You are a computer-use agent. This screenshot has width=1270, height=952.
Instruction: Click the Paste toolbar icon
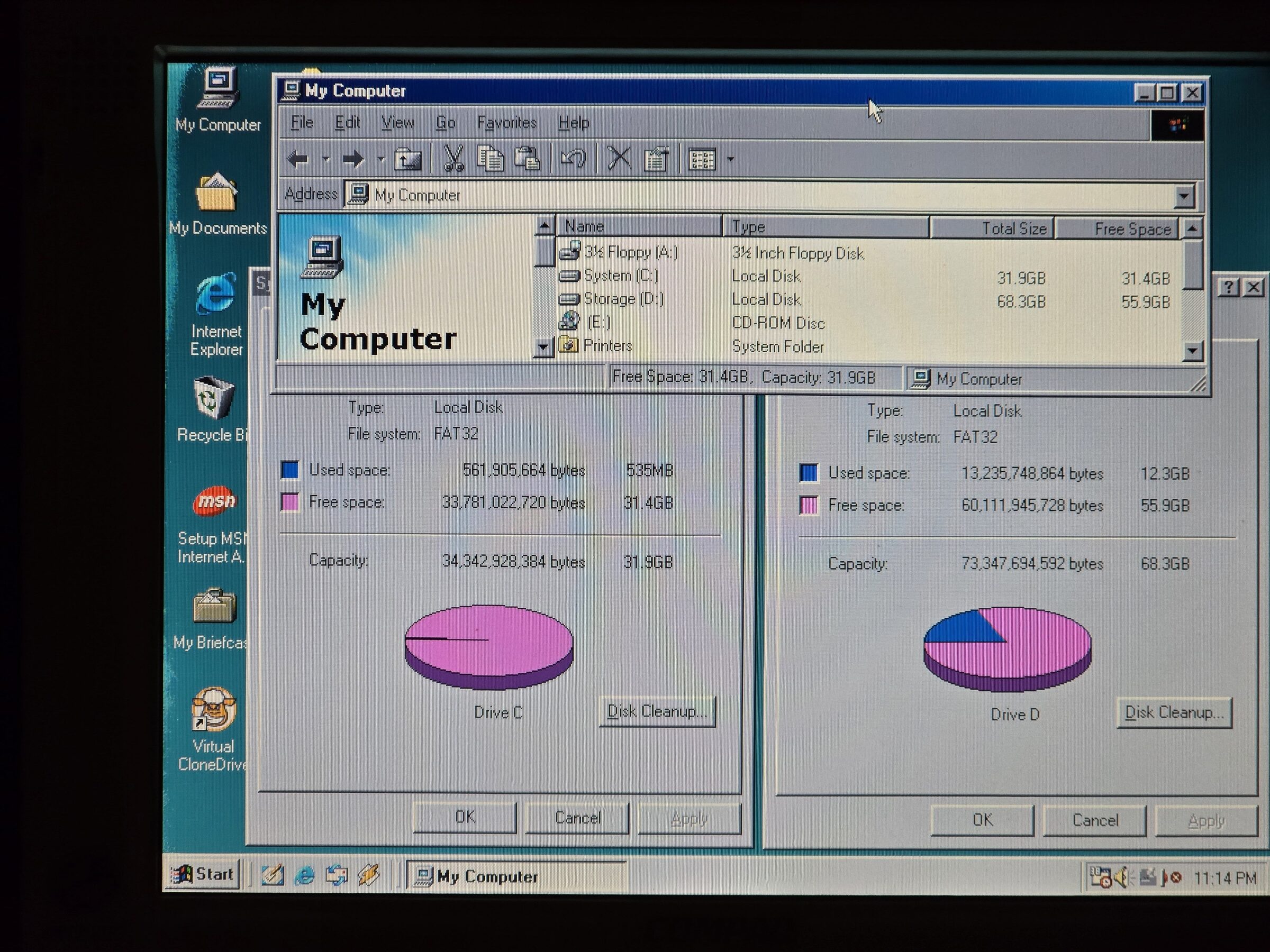click(527, 158)
